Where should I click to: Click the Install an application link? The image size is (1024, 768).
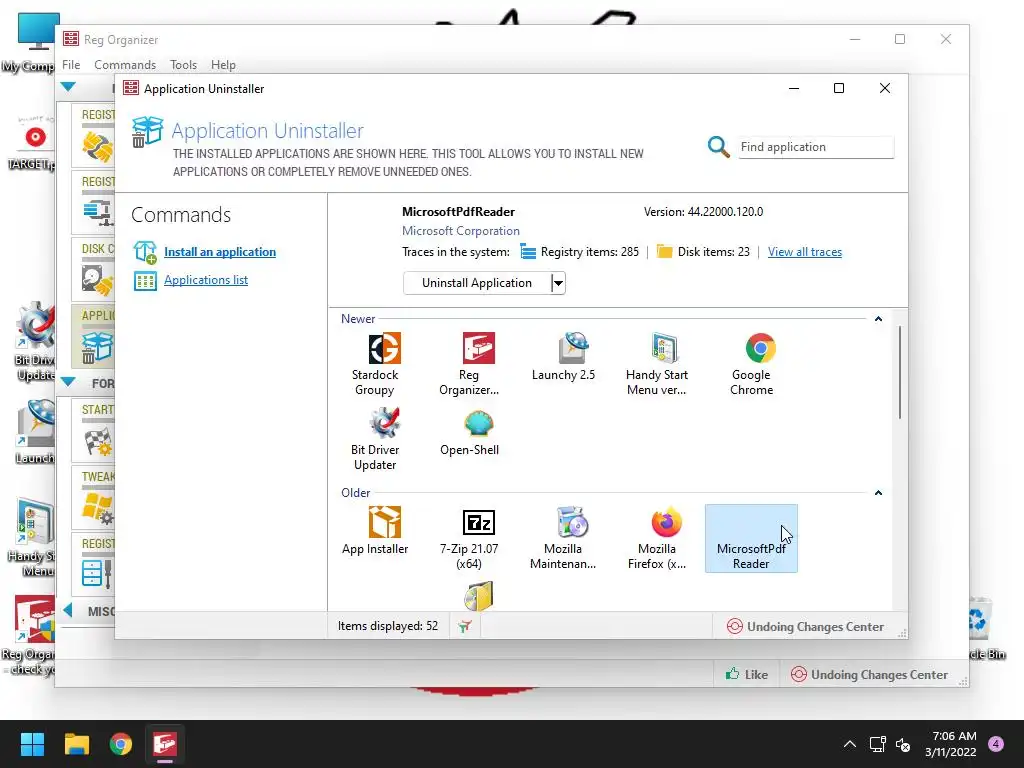coord(220,252)
